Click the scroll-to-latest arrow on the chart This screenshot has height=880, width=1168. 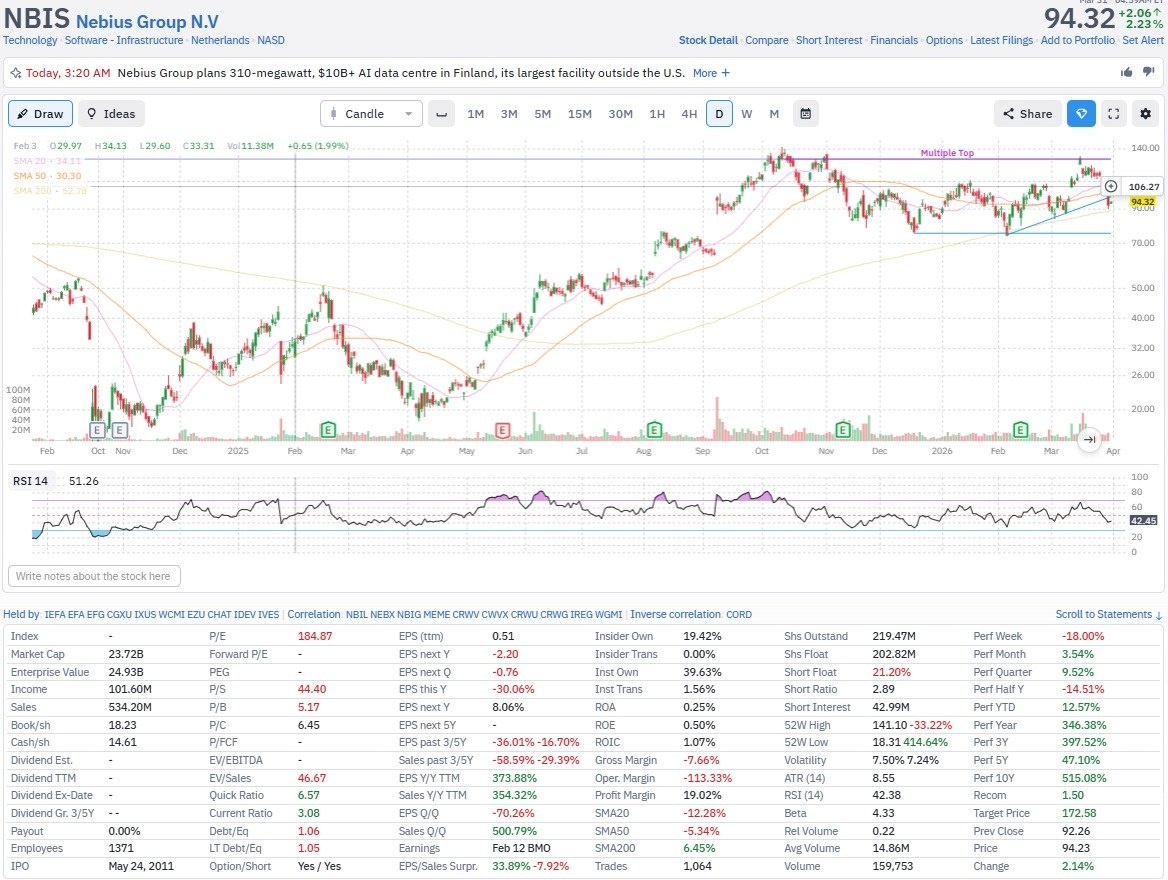pyautogui.click(x=1089, y=440)
